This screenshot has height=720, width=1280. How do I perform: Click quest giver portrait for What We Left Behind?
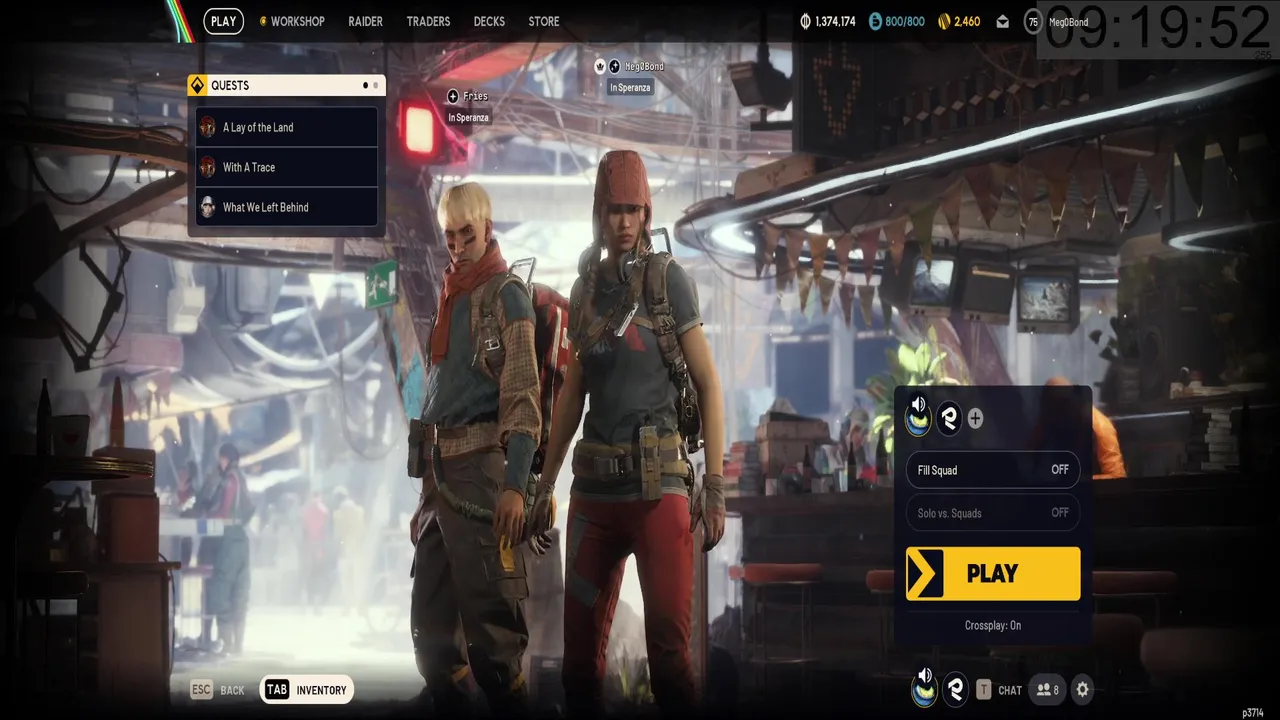tap(208, 207)
